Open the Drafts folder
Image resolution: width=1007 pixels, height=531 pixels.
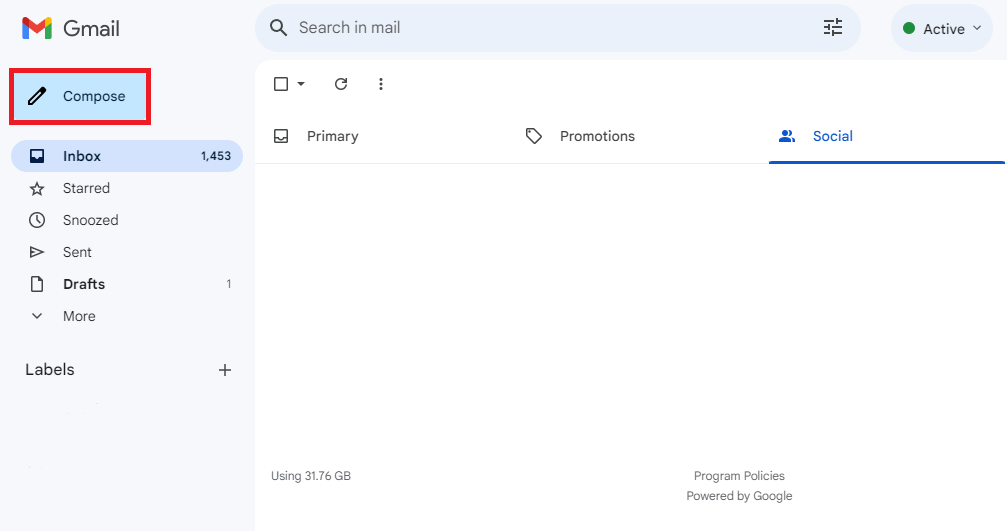point(127,284)
